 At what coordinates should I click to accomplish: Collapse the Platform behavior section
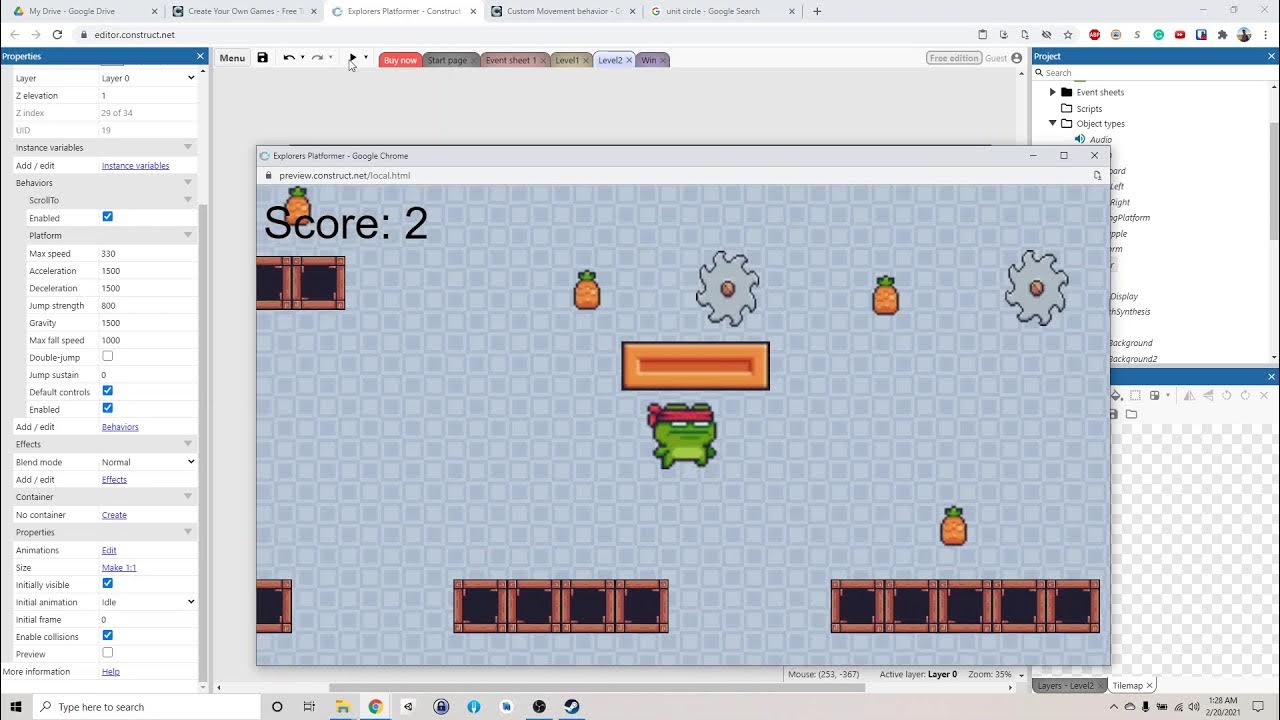(x=187, y=236)
